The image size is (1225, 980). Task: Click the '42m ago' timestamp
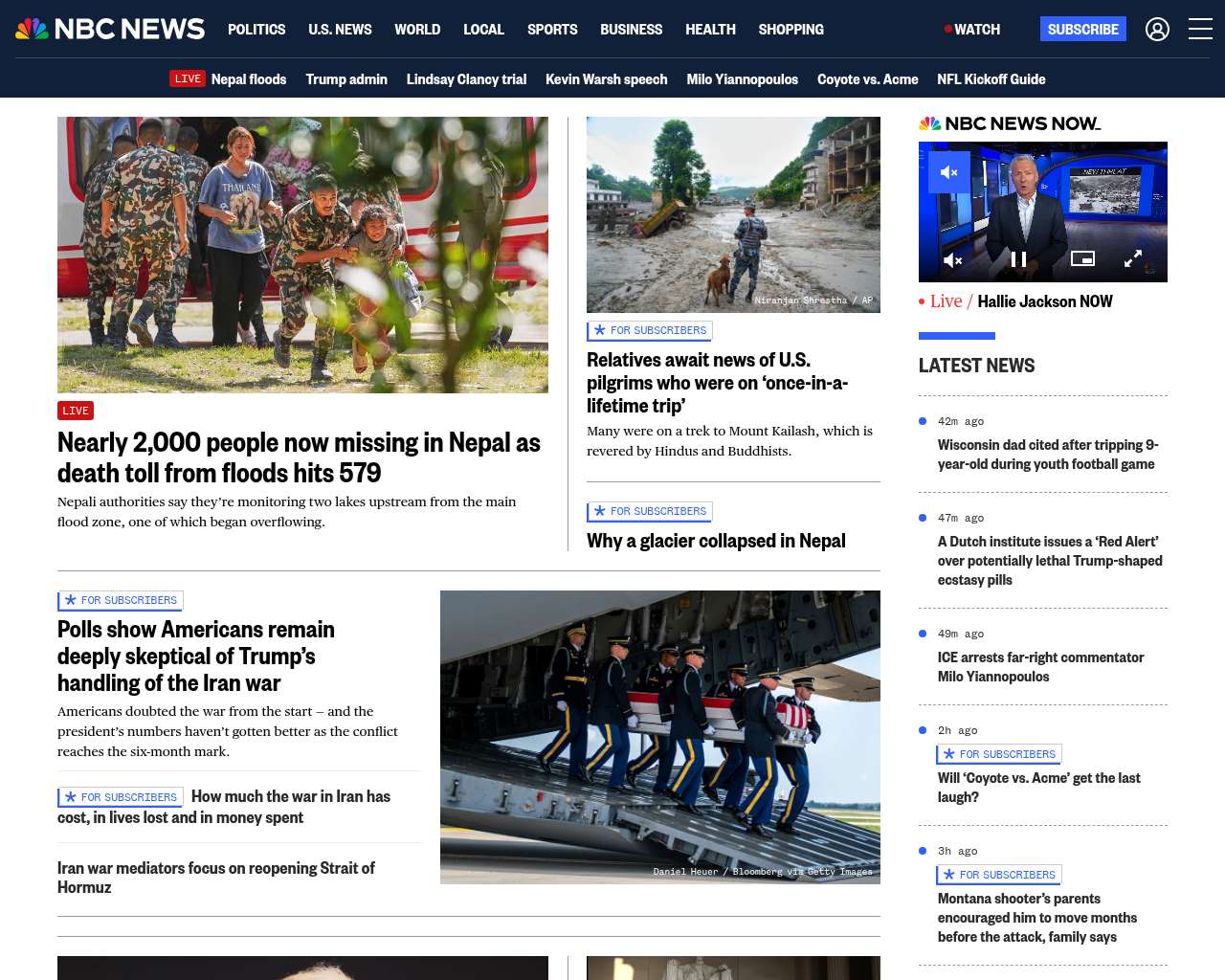pyautogui.click(x=961, y=421)
